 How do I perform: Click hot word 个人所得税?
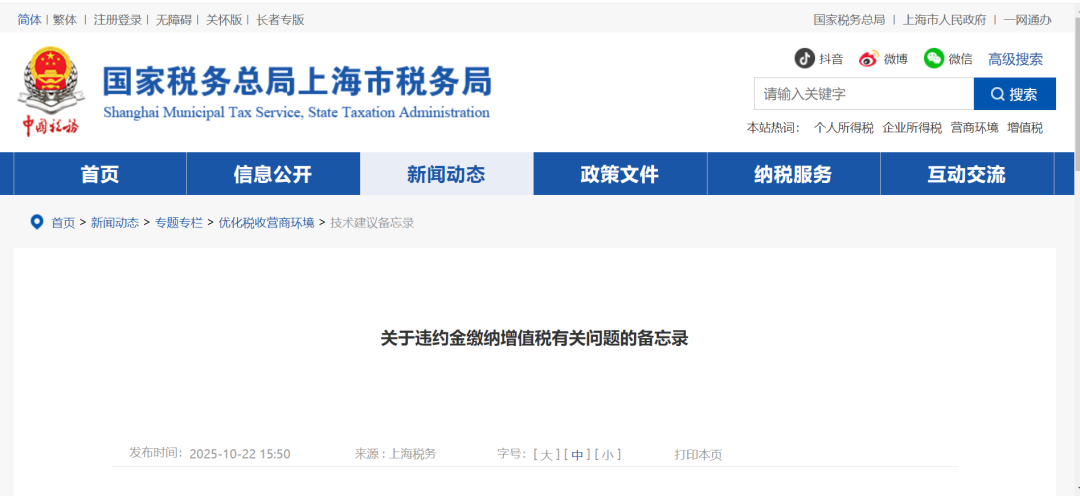click(x=843, y=128)
